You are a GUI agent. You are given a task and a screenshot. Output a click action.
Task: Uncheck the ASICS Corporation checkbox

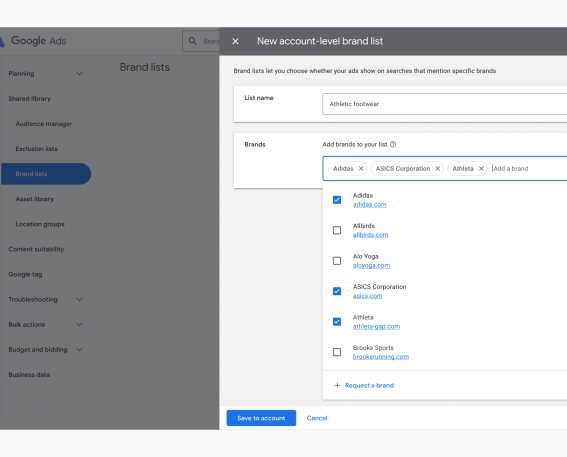(x=337, y=291)
